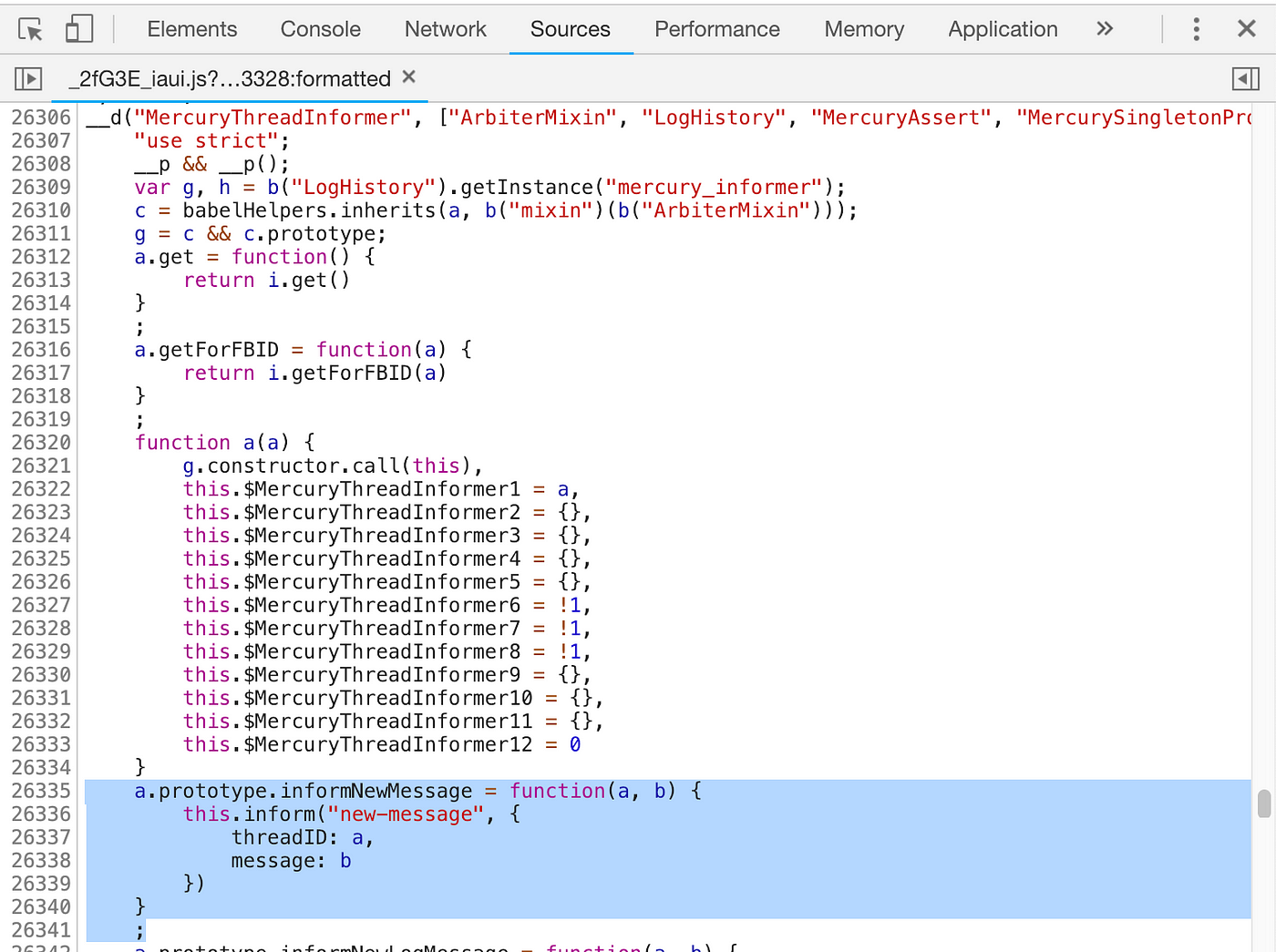Set breakpoint on line number 26335
This screenshot has width=1276, height=952.
pyautogui.click(x=41, y=791)
